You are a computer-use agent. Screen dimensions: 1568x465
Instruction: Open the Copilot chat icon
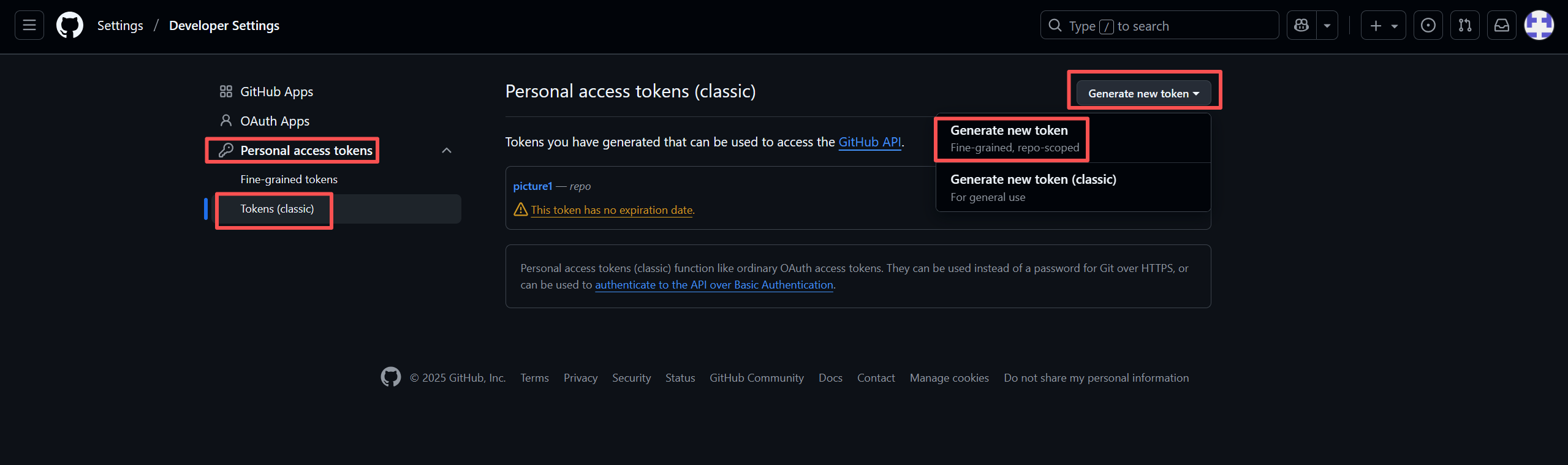pos(1301,25)
